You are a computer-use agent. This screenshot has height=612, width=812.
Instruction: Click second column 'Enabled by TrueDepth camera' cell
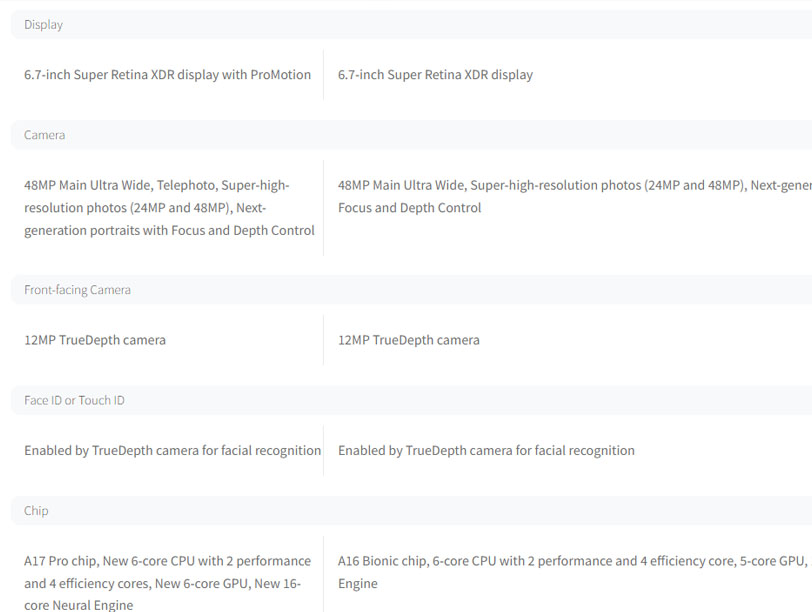(486, 450)
